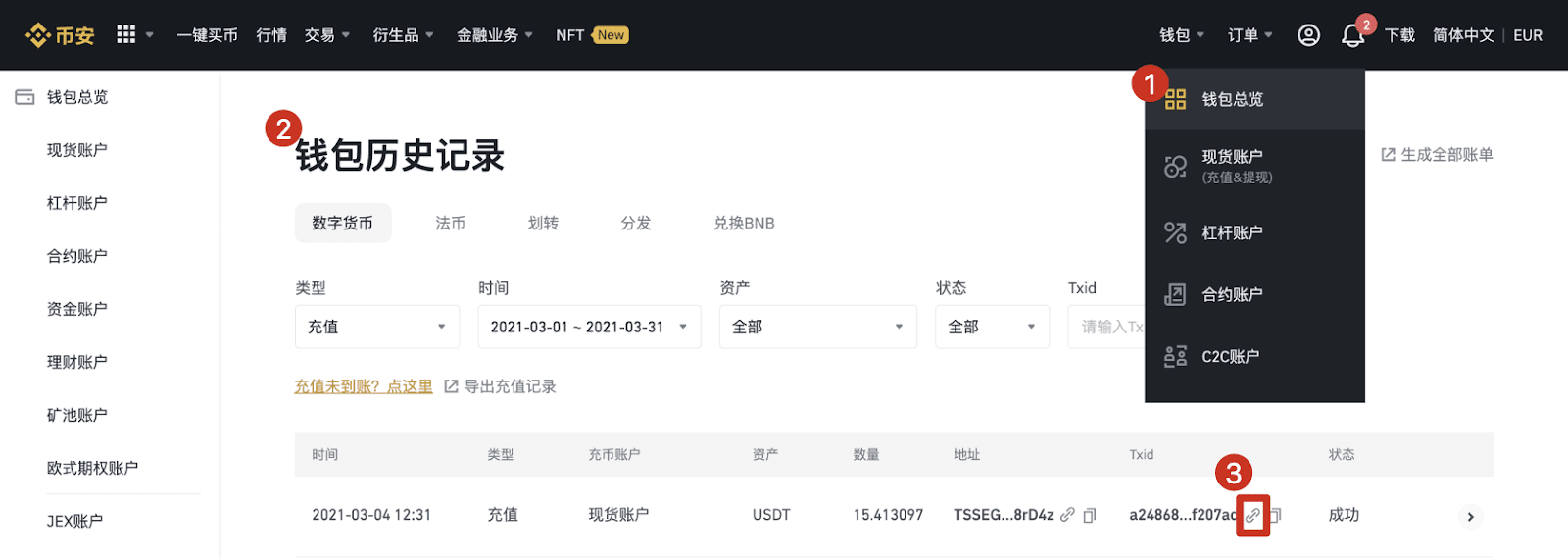Screen dimensions: 1568x559
Task: Click the Txid link icon
Action: pos(1252,515)
